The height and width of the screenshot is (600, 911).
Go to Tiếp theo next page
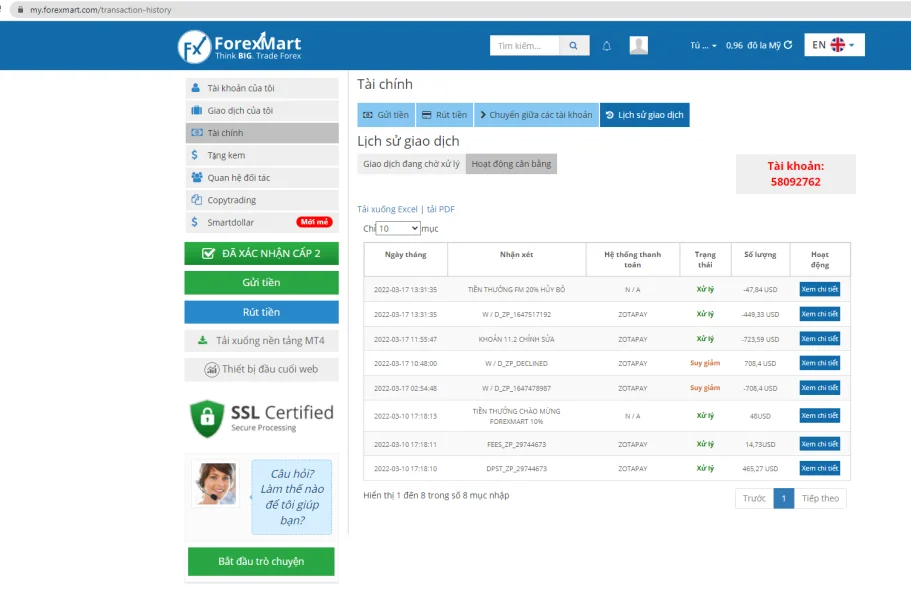tap(820, 498)
